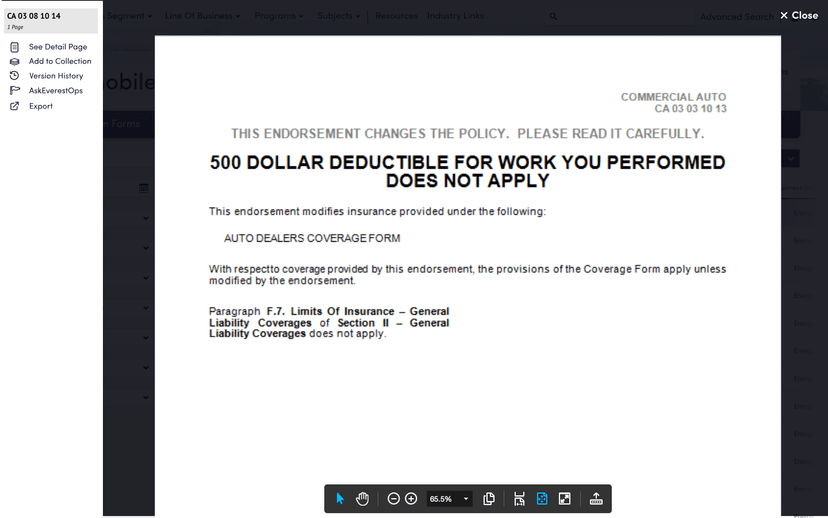This screenshot has height=518, width=828.
Task: Open Industry Links in navigation bar
Action: tap(455, 16)
